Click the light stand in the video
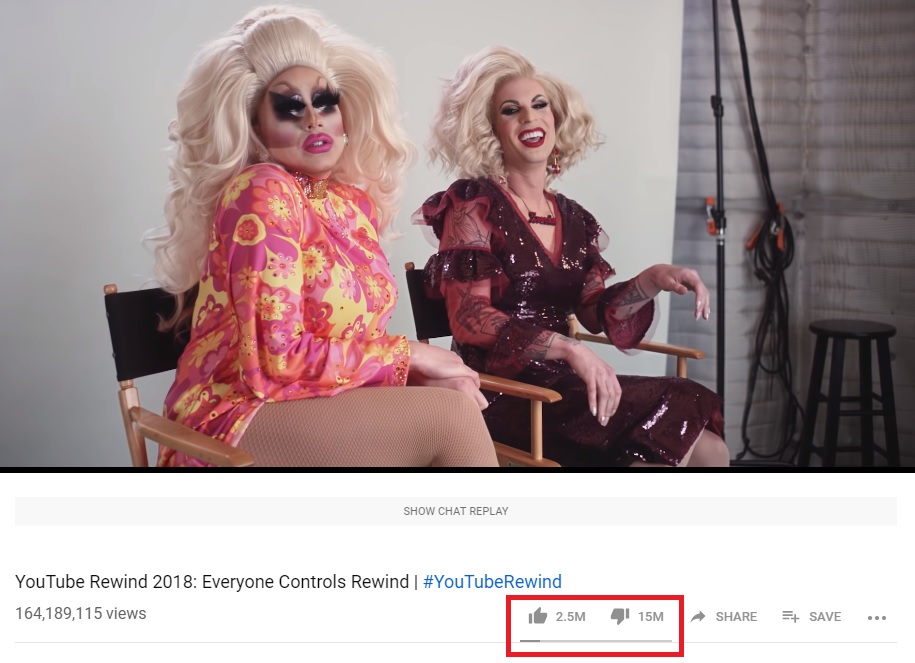The width and height of the screenshot is (915, 663). (719, 233)
